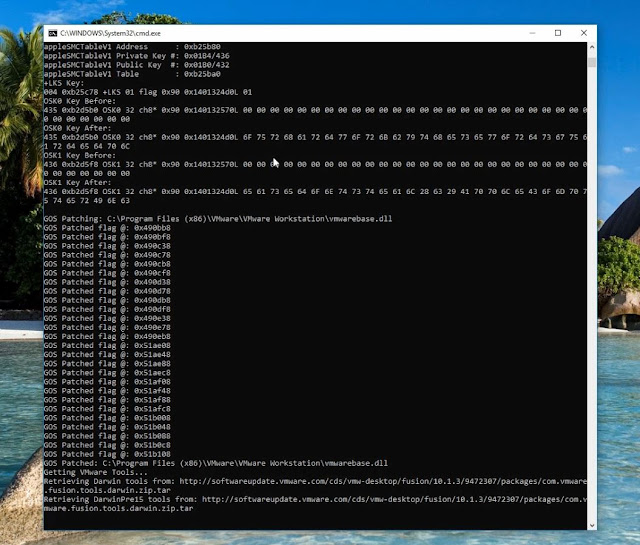Click the 'appleSMCTableV1 Public Key #' line

pyautogui.click(x=136, y=65)
